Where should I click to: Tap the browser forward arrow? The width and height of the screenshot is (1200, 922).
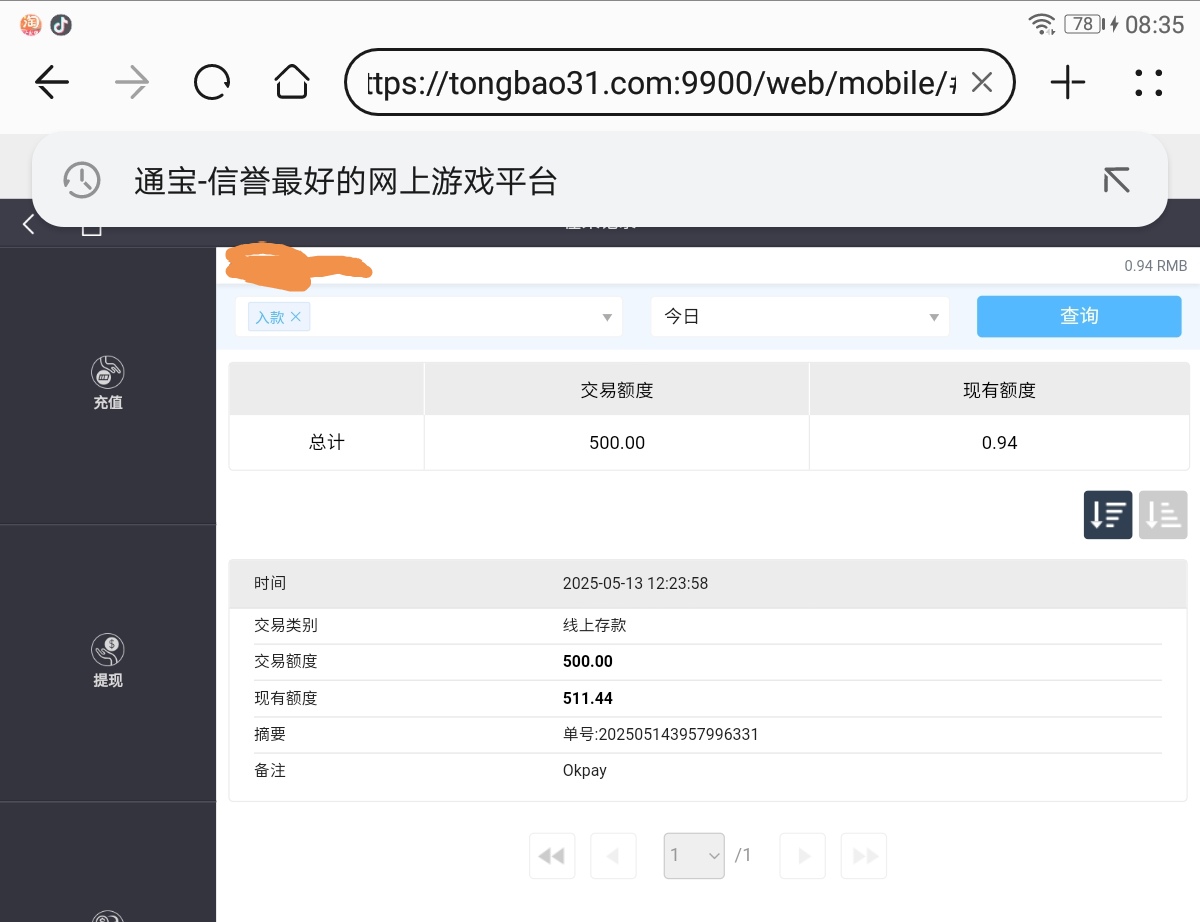(x=132, y=83)
